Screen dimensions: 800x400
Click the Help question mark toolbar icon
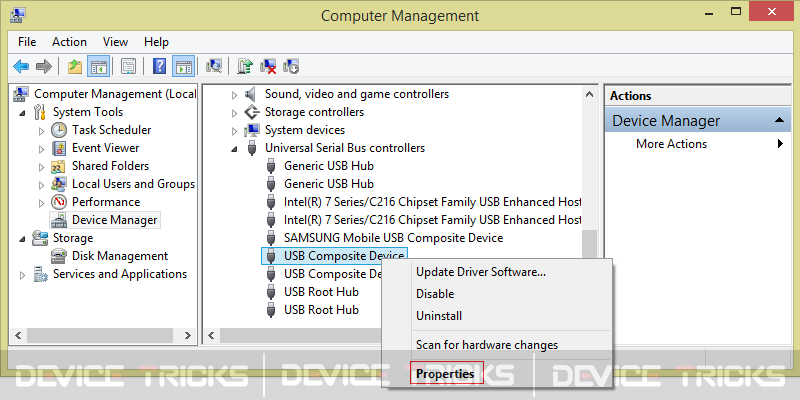(x=160, y=66)
